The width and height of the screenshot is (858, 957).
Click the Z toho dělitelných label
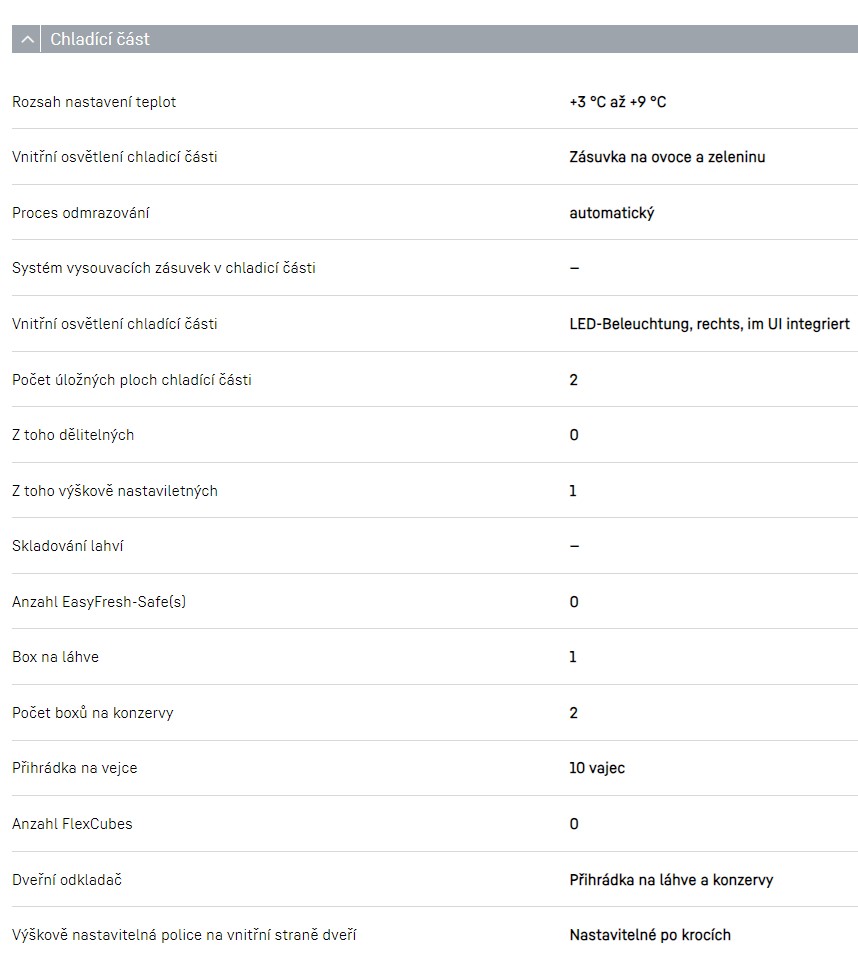click(x=73, y=435)
